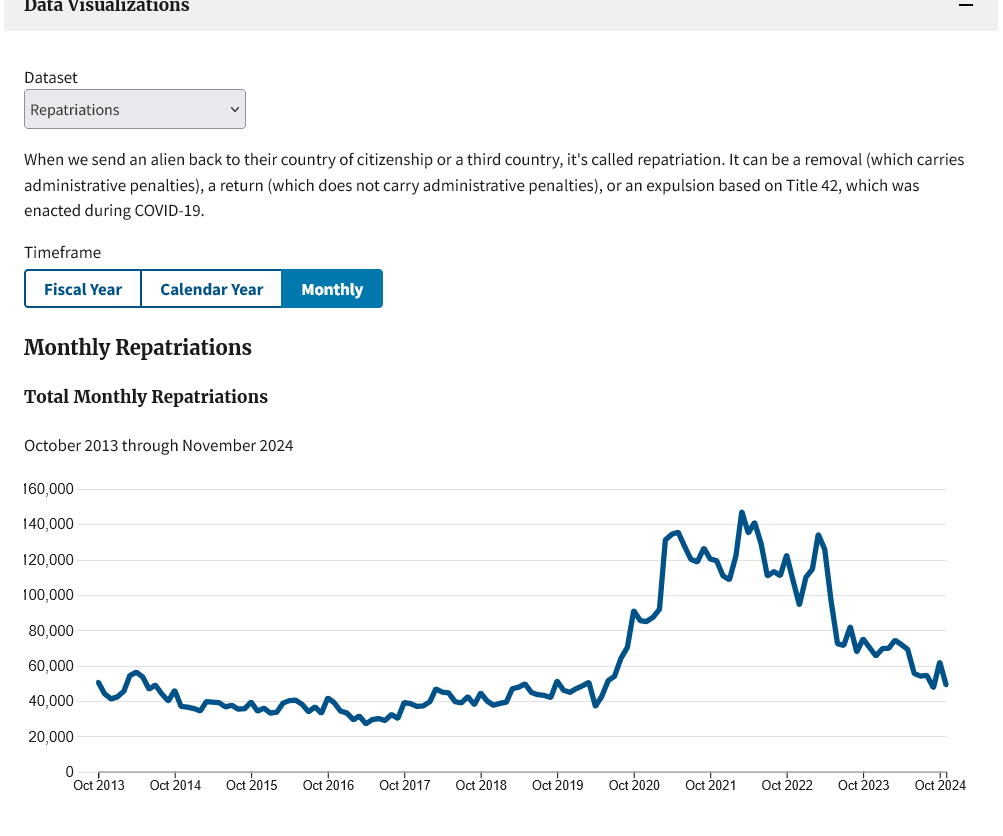Click the Monthly Repatriations heading
1003x836 pixels.
[x=138, y=347]
